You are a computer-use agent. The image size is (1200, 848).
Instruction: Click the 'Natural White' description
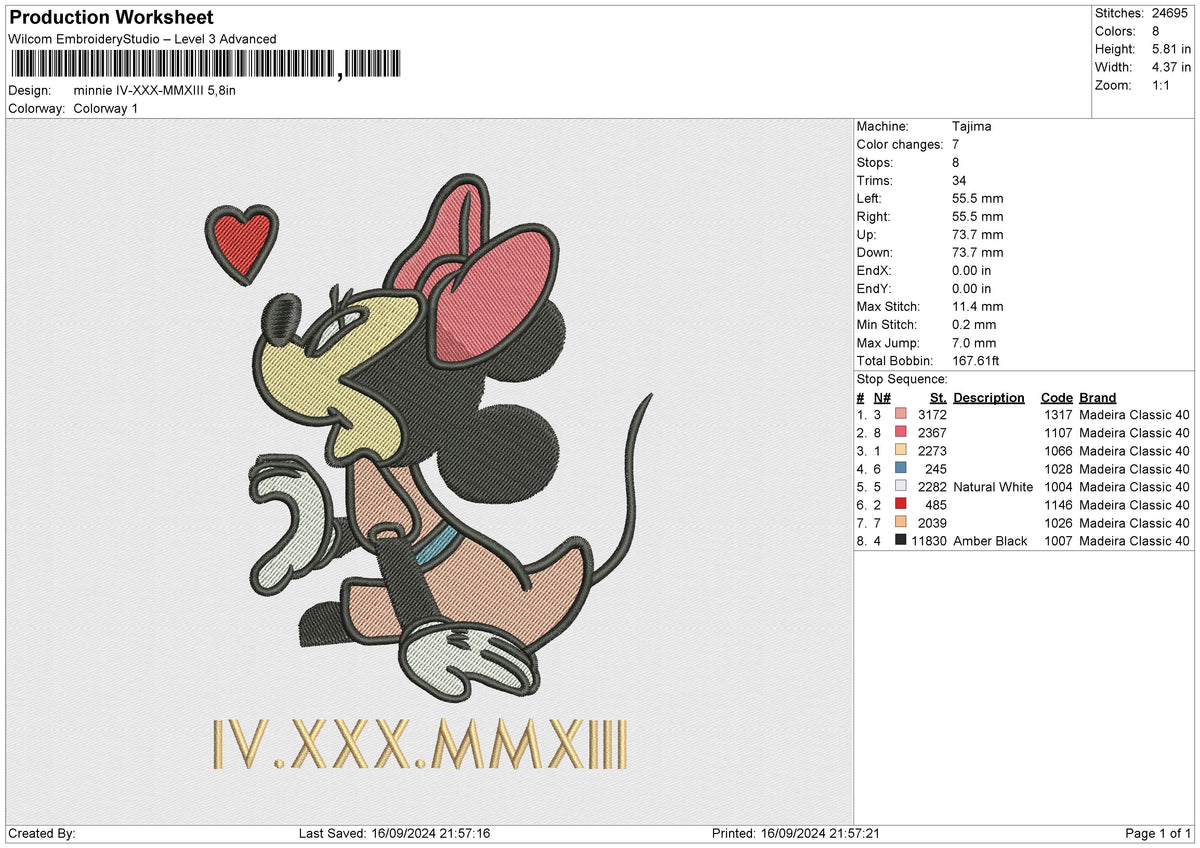point(993,487)
